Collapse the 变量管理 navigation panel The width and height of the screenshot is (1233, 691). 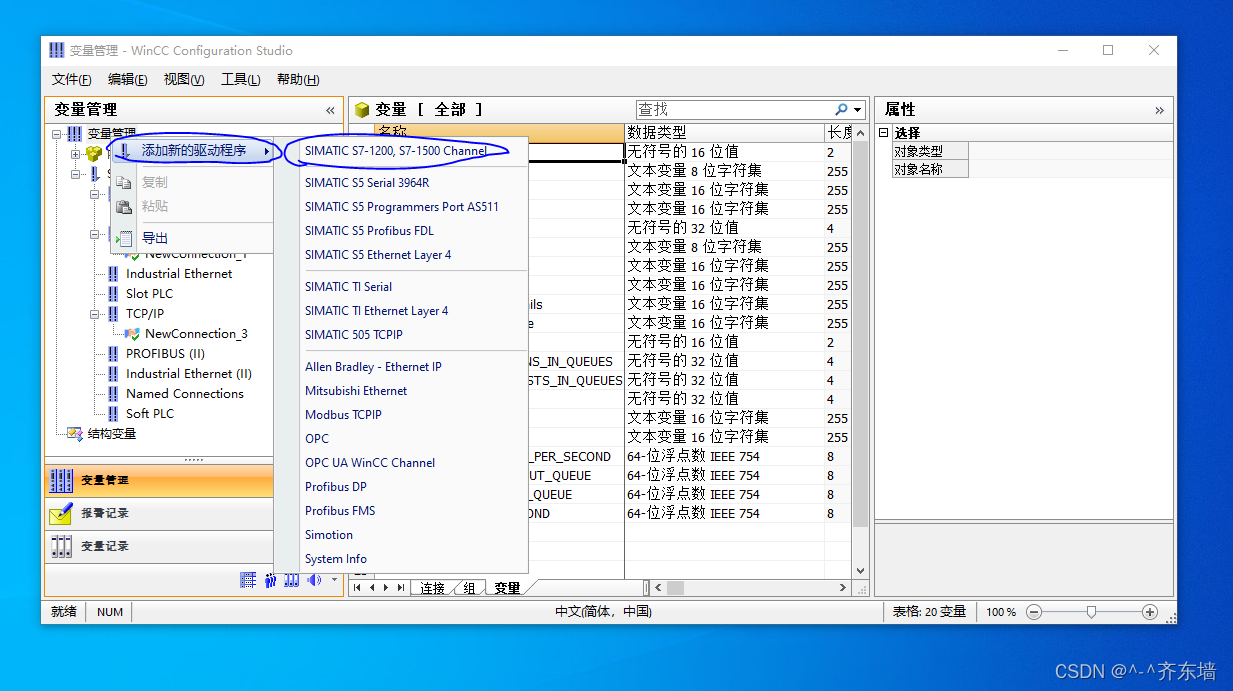(x=330, y=110)
